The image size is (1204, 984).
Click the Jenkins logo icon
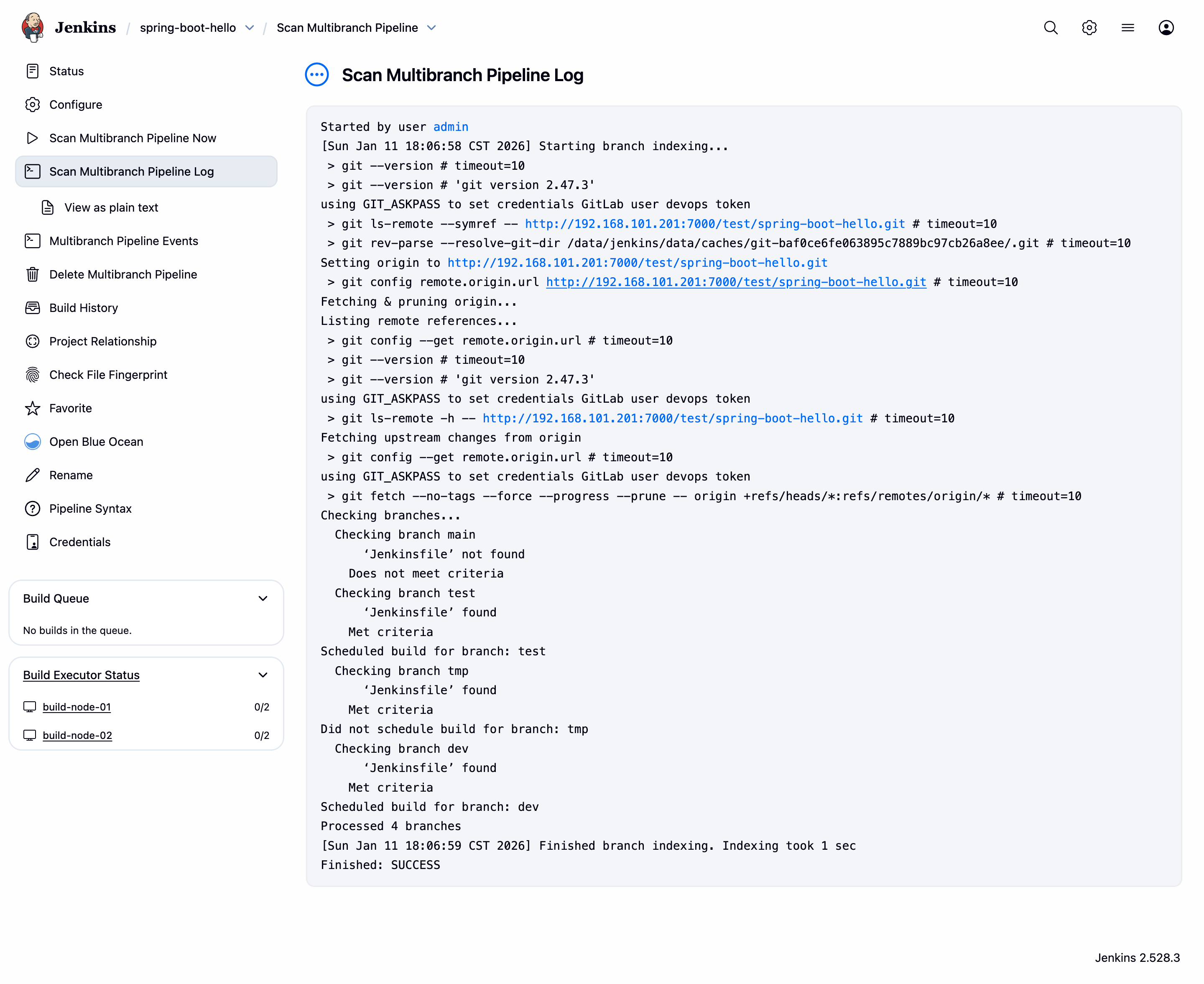[32, 27]
